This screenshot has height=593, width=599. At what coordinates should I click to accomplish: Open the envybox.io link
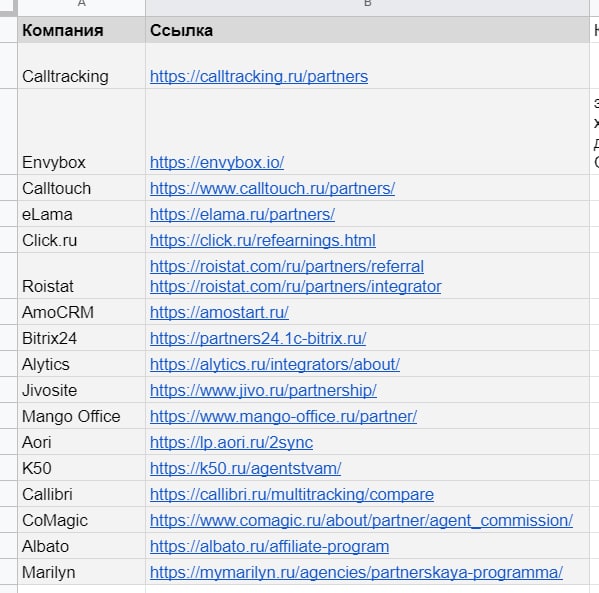217,162
